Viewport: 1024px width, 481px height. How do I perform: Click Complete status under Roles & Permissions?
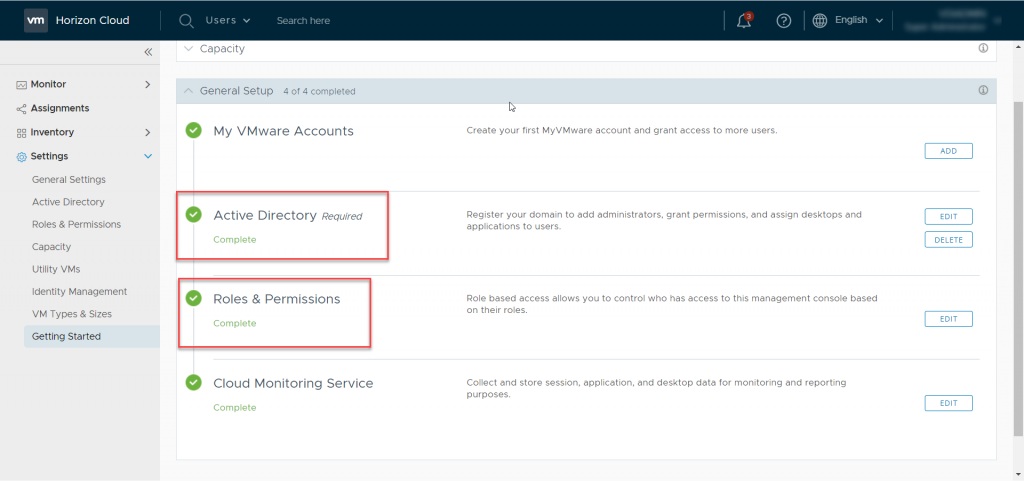[x=234, y=323]
